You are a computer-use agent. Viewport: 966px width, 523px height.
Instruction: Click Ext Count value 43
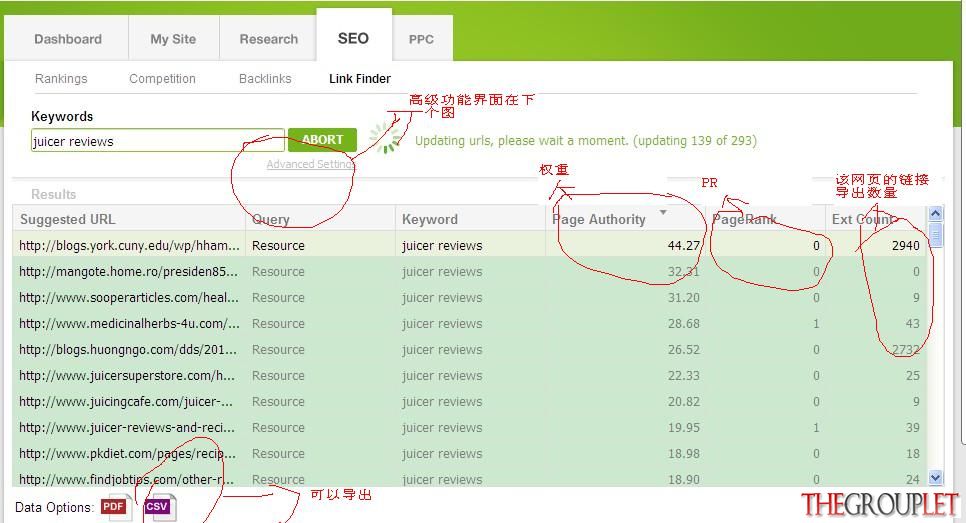[912, 323]
